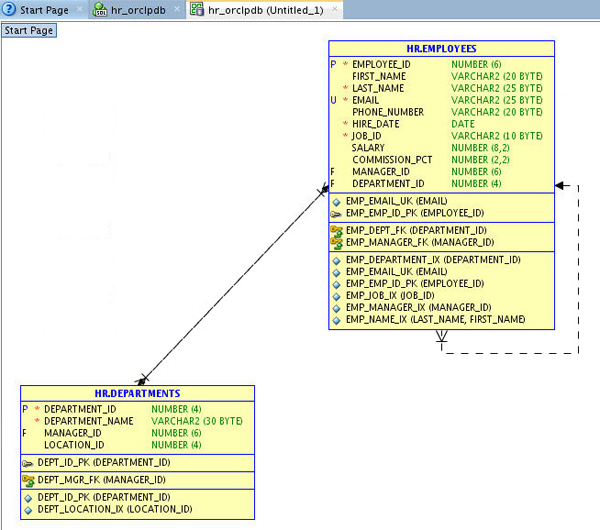600x530 pixels.
Task: Close the Start Page tab
Action: point(80,9)
